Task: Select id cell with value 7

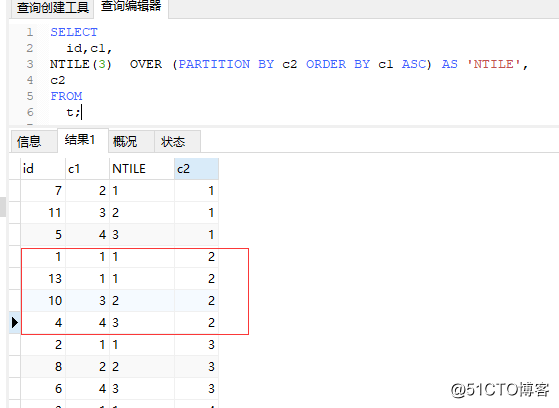Action: [x=43, y=191]
